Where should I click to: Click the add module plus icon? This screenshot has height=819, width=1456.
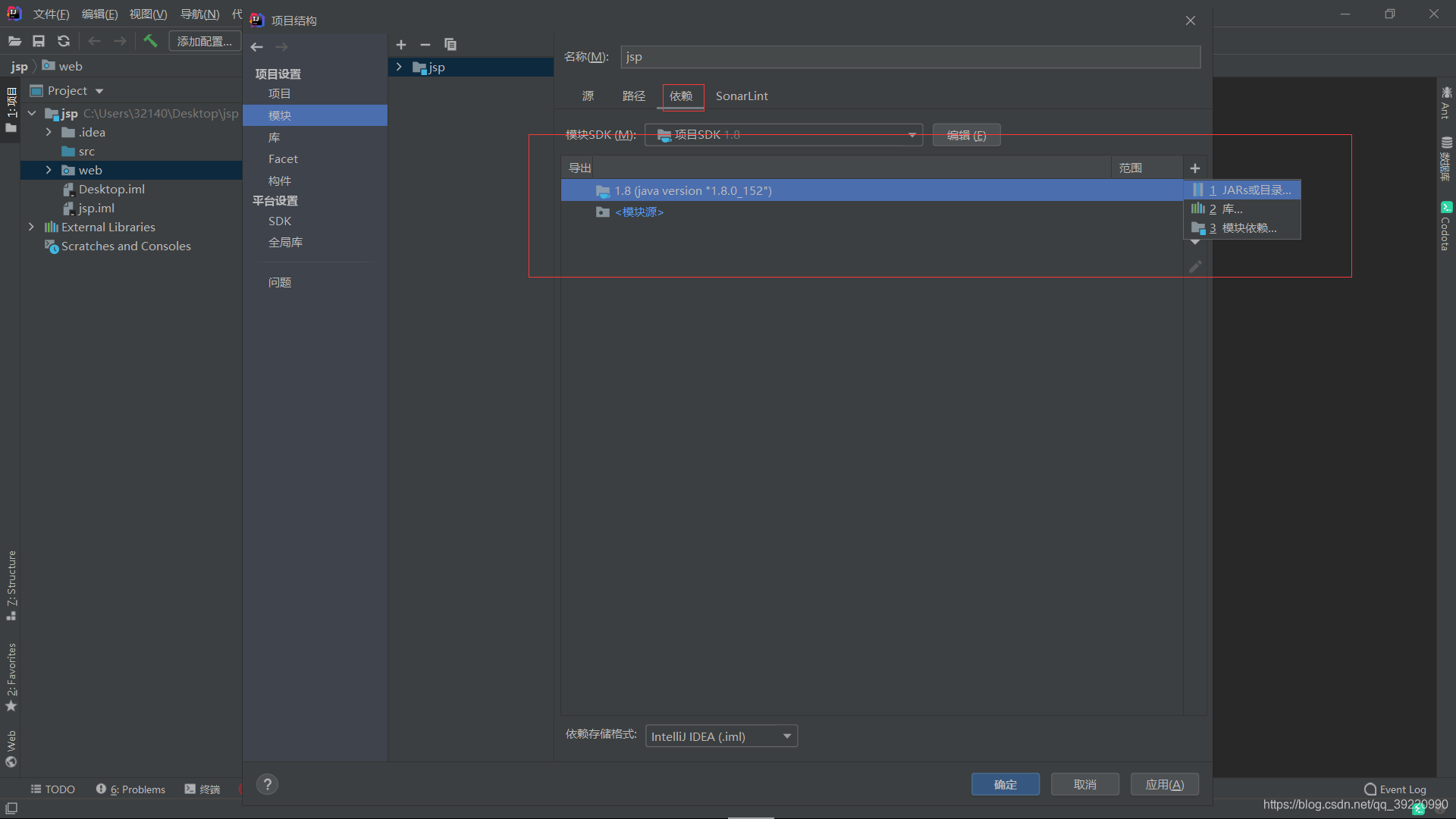pos(401,45)
